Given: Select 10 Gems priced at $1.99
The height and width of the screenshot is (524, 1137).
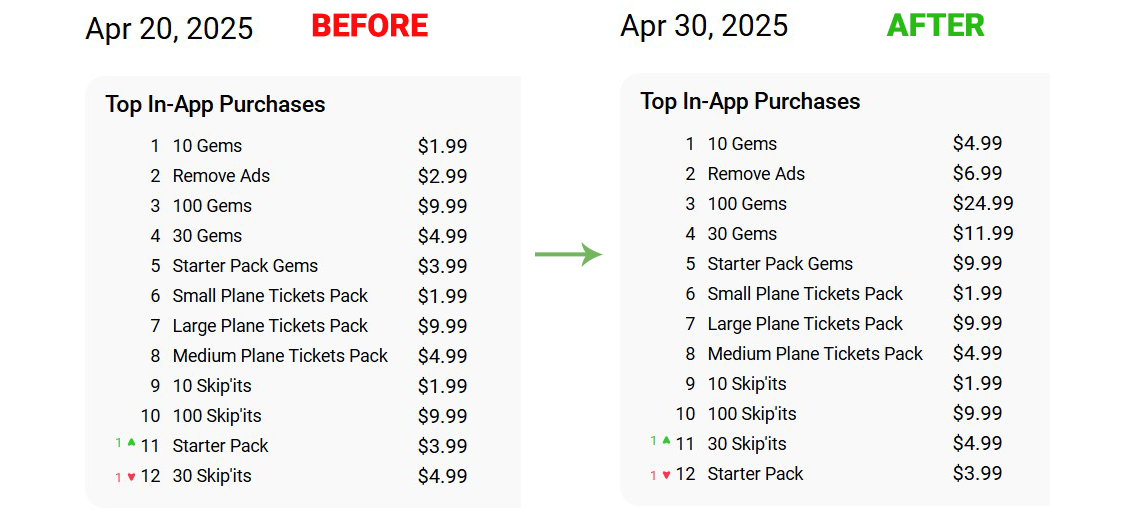Looking at the screenshot, I should (207, 146).
